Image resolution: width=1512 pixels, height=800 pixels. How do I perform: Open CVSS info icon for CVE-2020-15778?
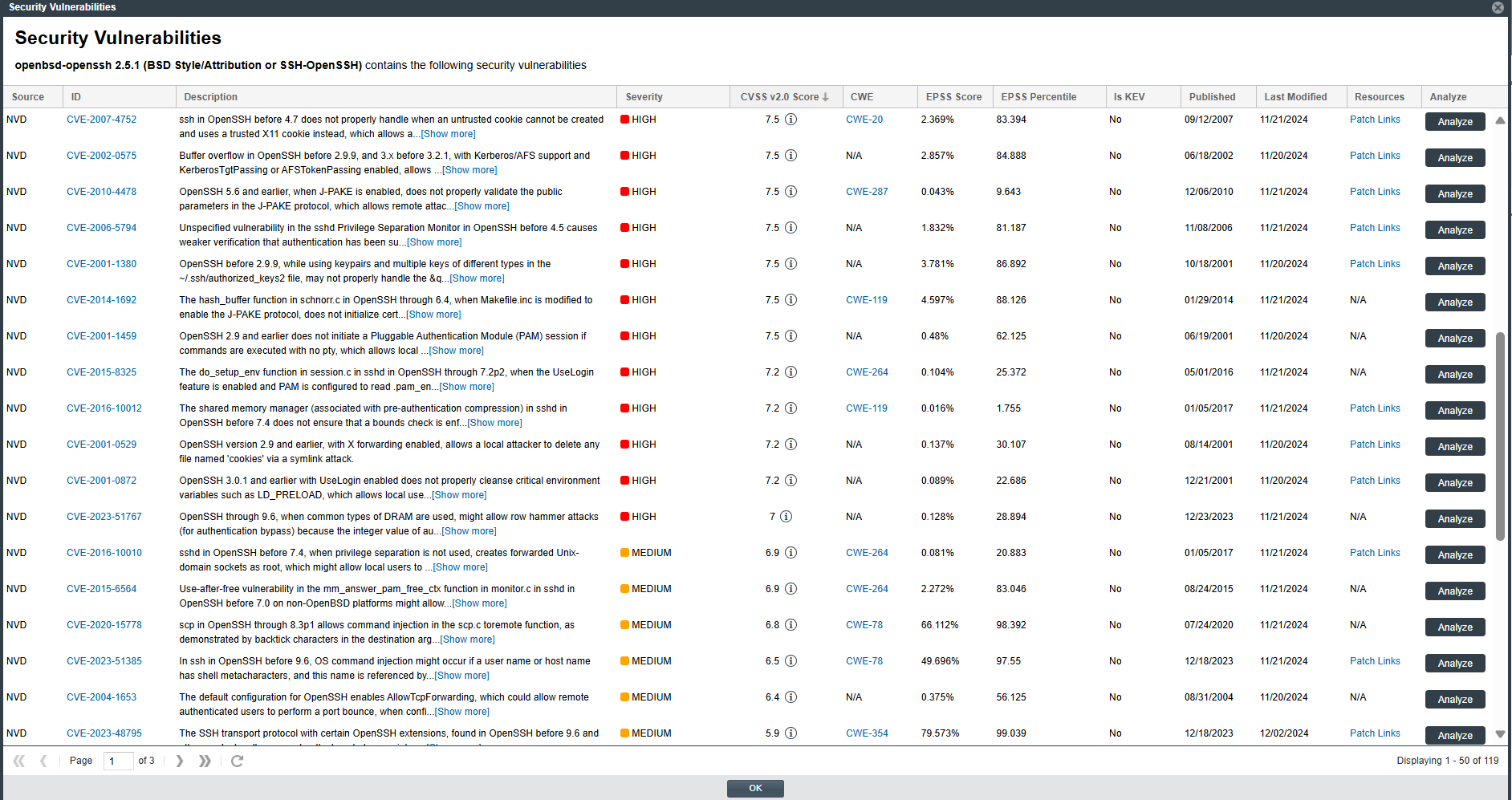tap(791, 625)
